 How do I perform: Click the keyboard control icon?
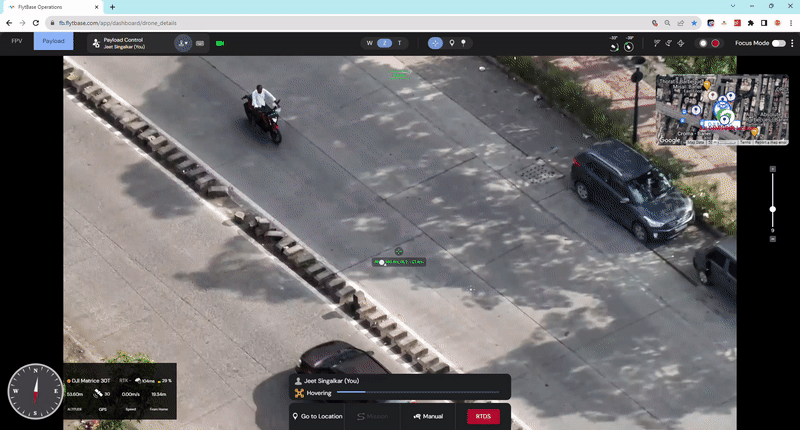click(x=200, y=43)
